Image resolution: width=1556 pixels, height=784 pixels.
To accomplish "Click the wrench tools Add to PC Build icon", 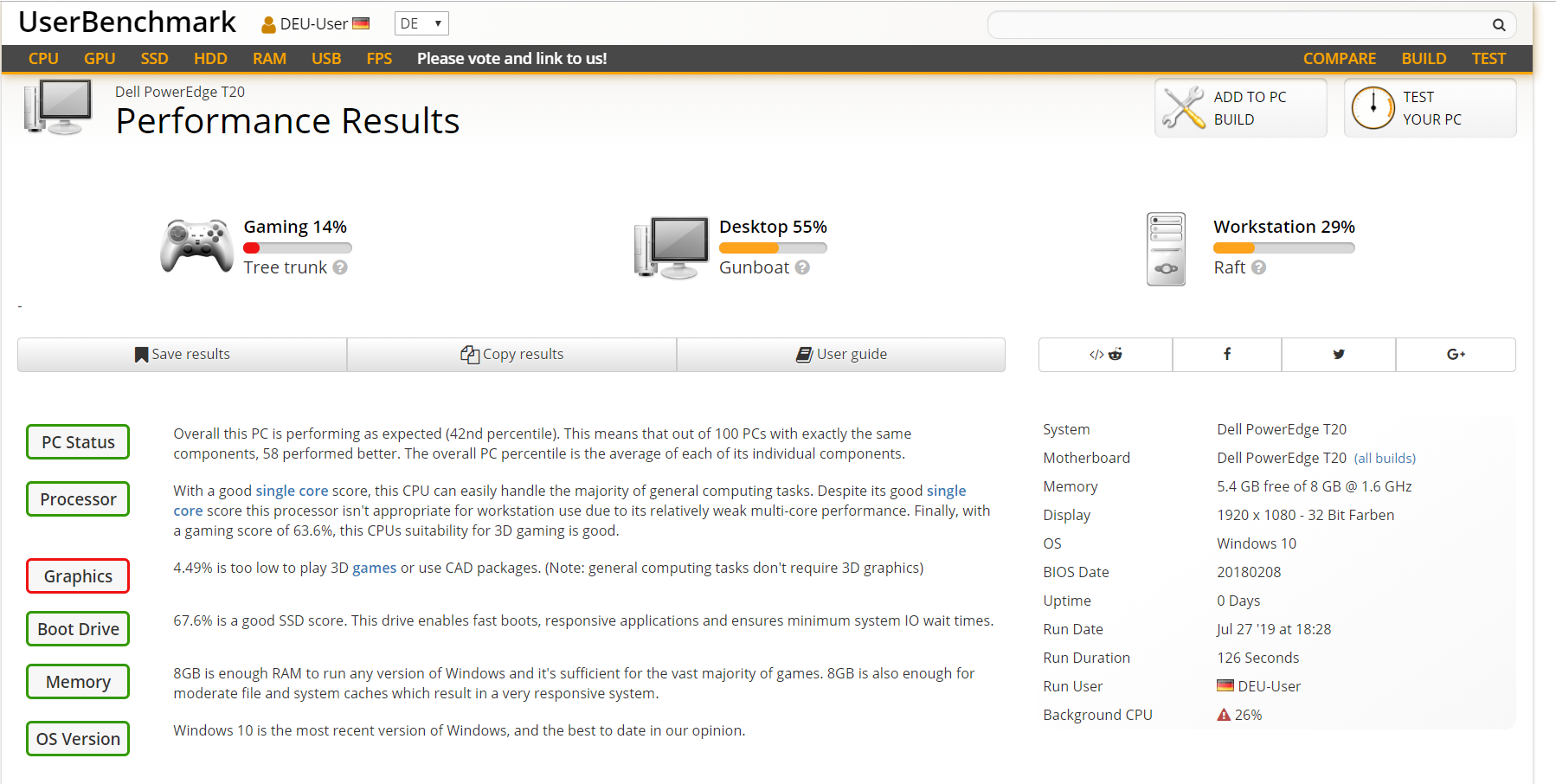I will point(1183,108).
